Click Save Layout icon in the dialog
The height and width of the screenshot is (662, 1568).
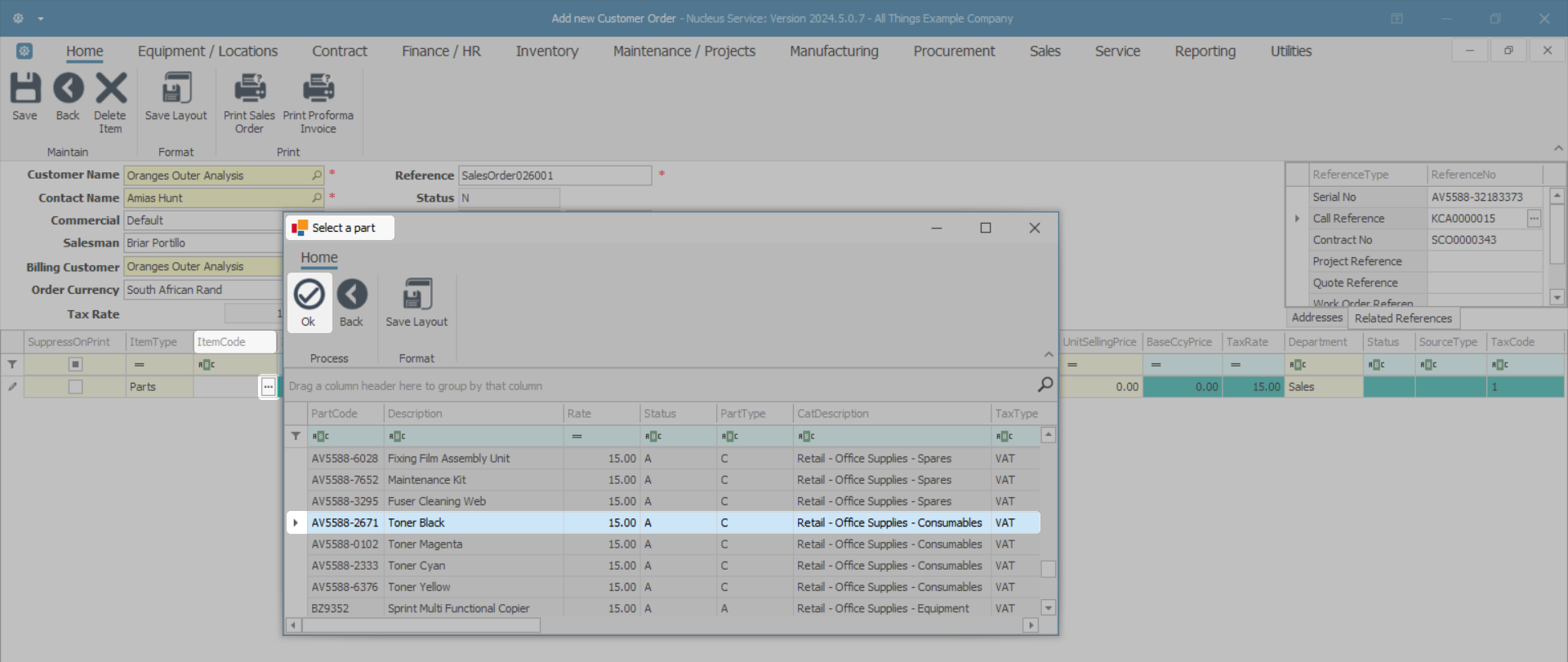[x=416, y=295]
